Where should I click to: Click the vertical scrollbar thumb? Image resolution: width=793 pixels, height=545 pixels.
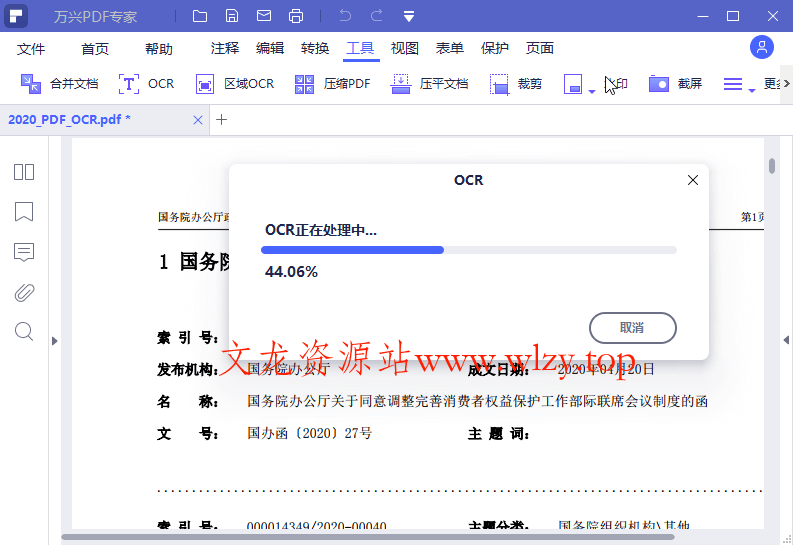(772, 165)
